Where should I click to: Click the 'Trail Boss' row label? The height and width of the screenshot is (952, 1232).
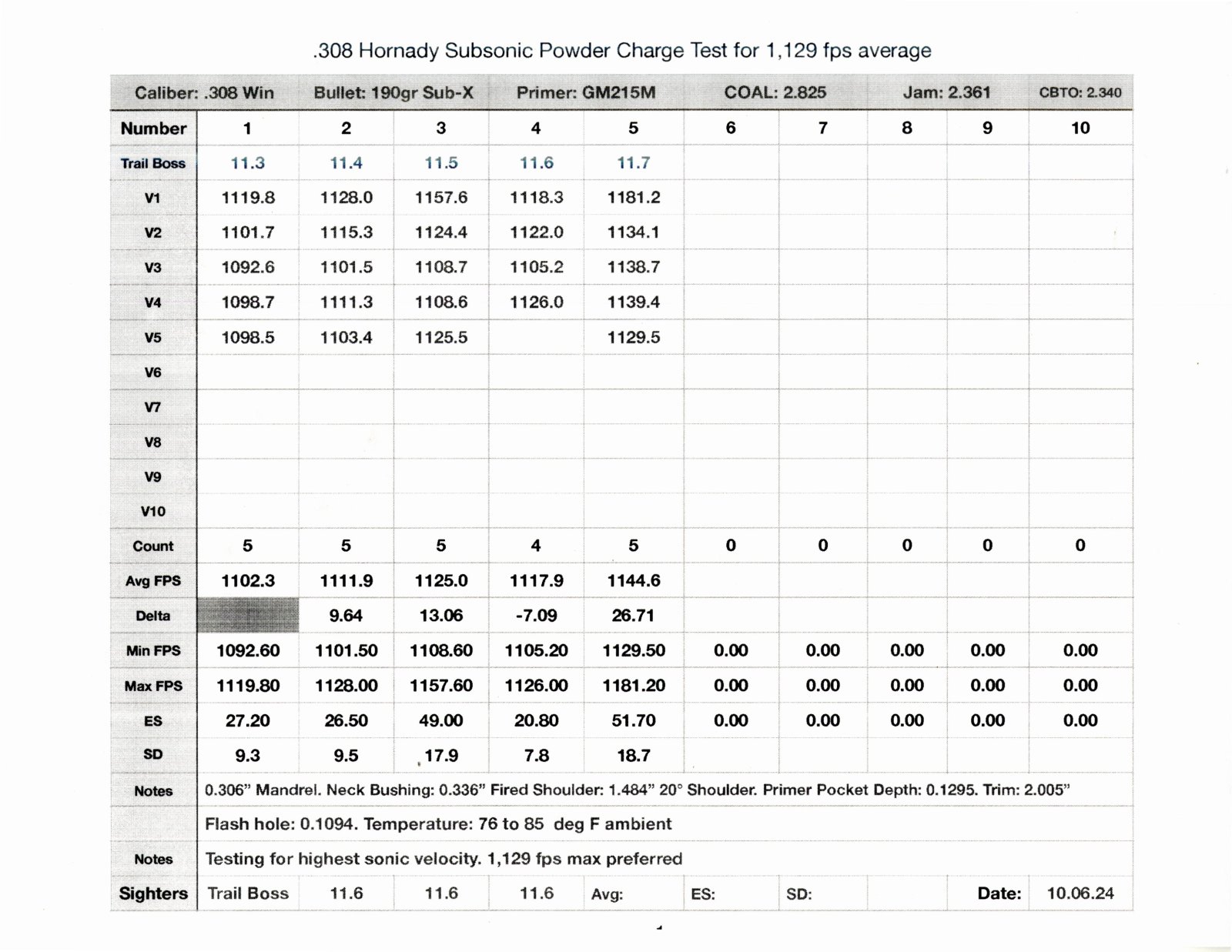click(x=152, y=163)
